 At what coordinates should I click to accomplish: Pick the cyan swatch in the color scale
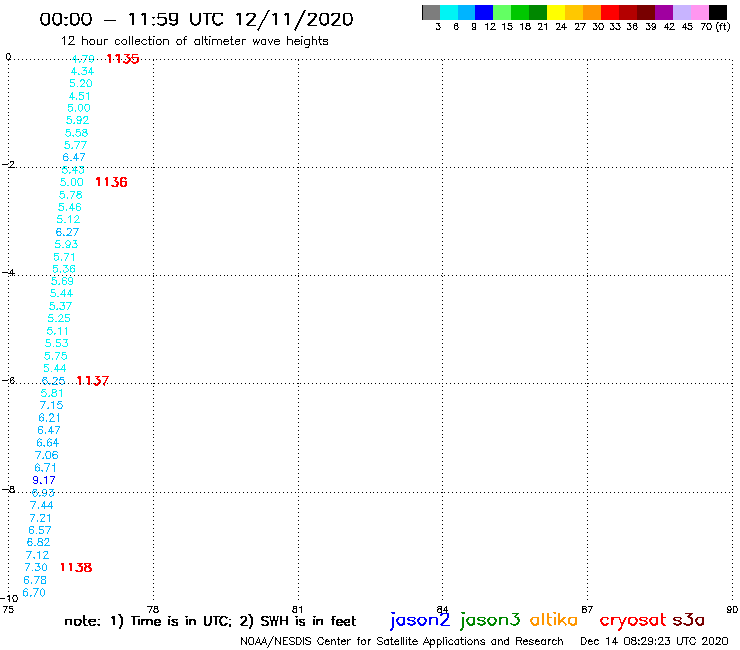point(449,12)
